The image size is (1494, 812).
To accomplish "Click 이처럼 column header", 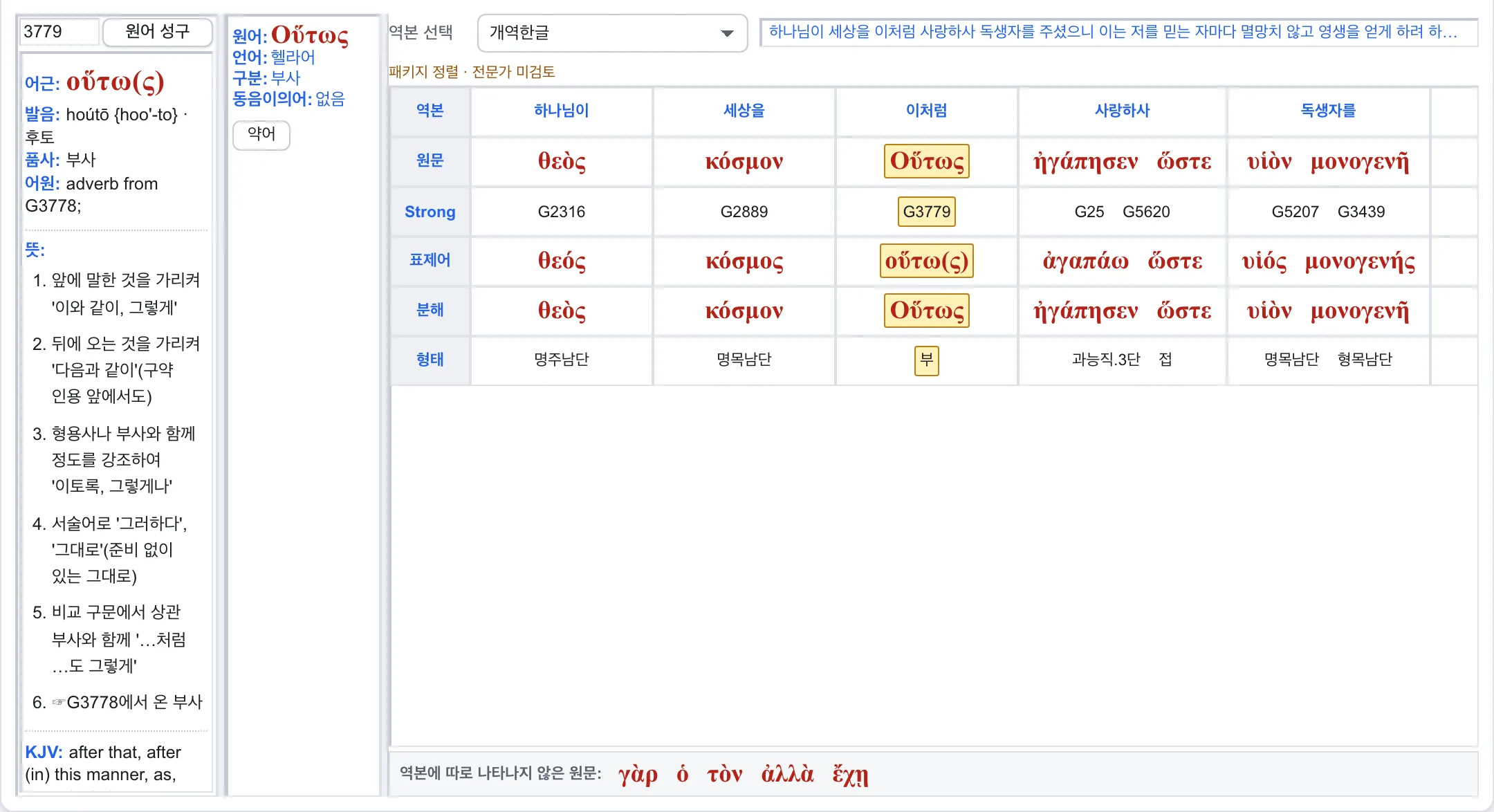I will tap(927, 111).
